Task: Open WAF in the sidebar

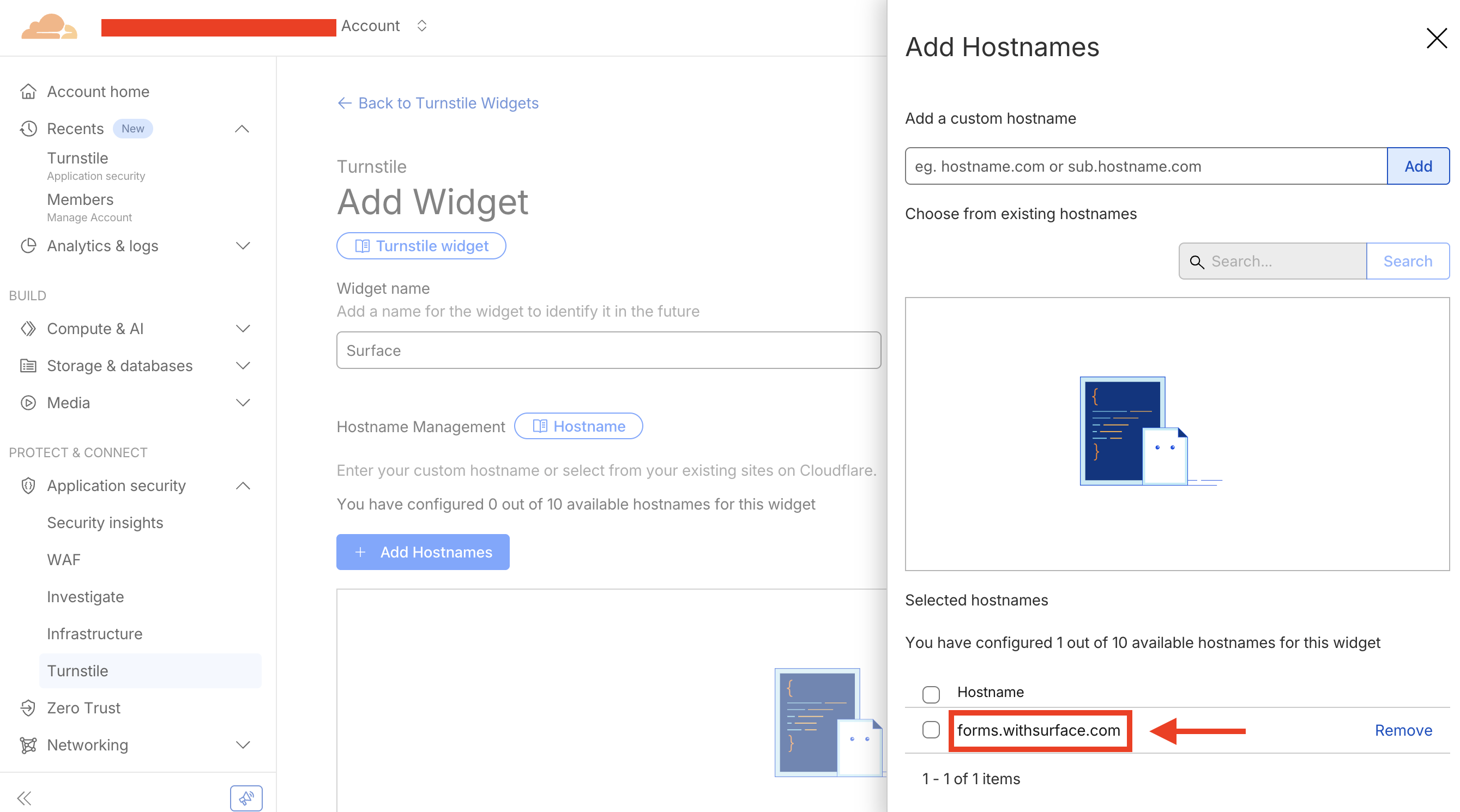Action: [63, 560]
